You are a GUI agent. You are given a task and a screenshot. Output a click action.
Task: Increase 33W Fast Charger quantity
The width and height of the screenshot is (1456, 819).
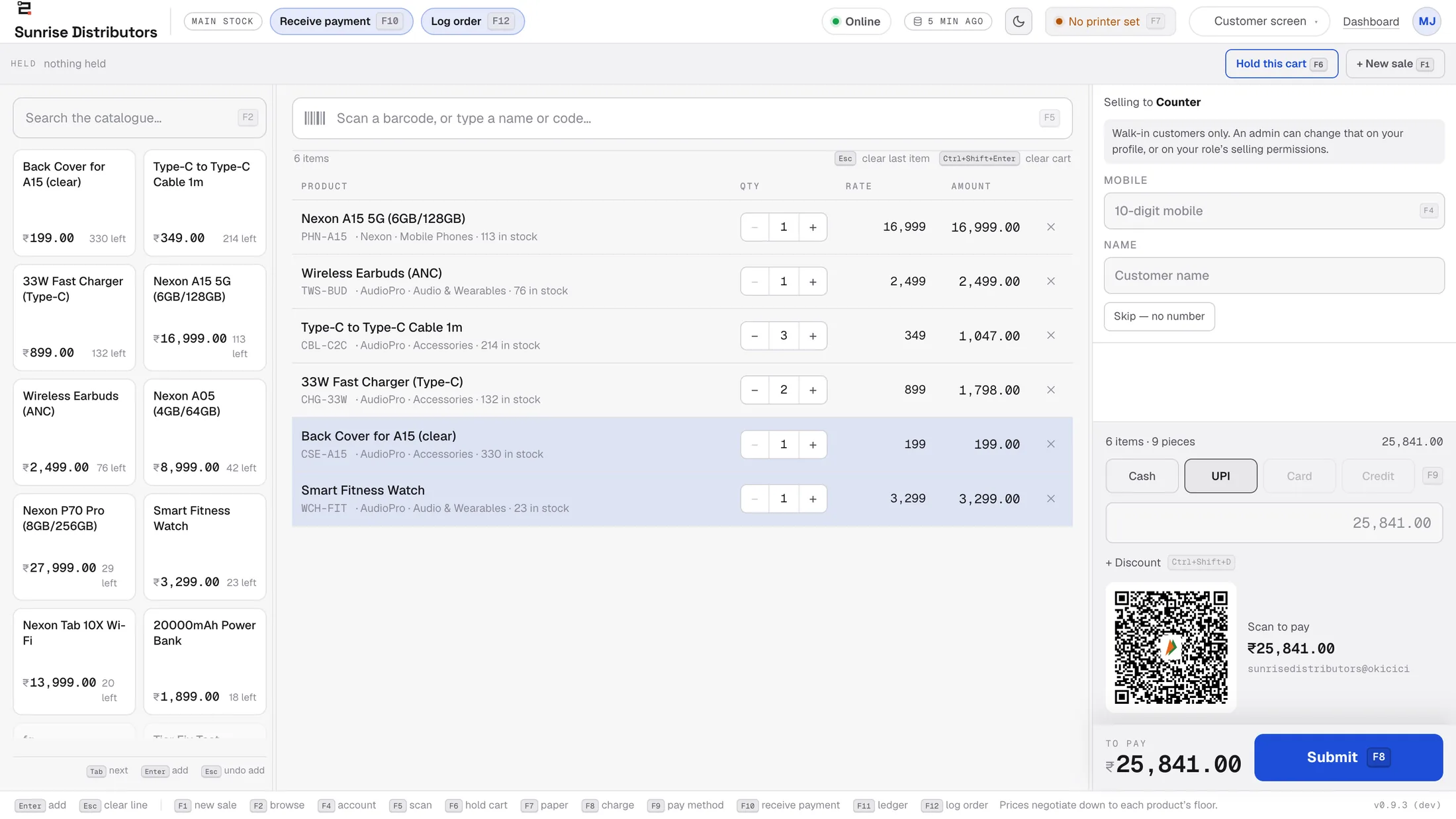point(813,390)
